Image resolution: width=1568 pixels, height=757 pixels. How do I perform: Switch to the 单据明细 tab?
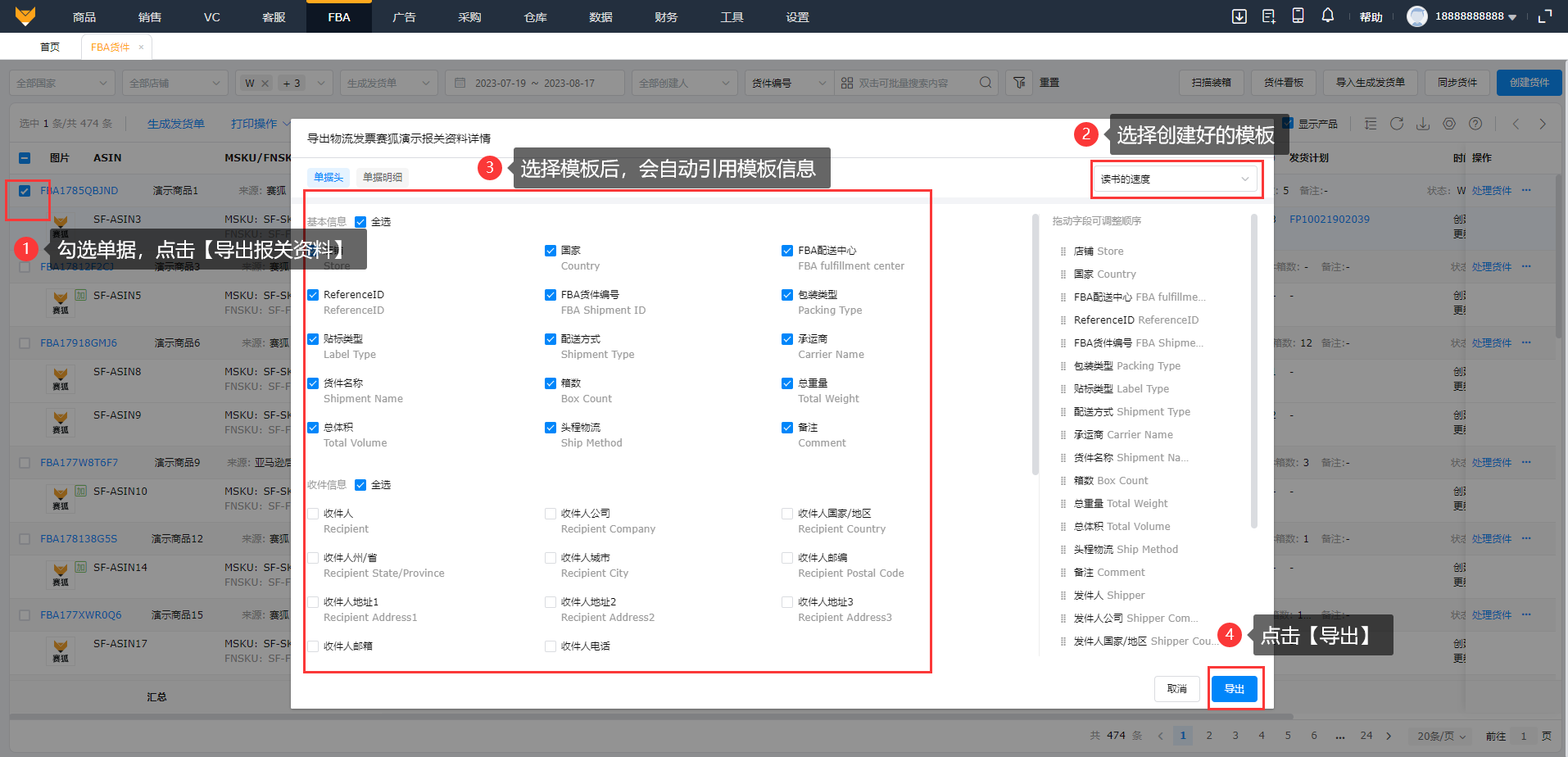(x=383, y=177)
